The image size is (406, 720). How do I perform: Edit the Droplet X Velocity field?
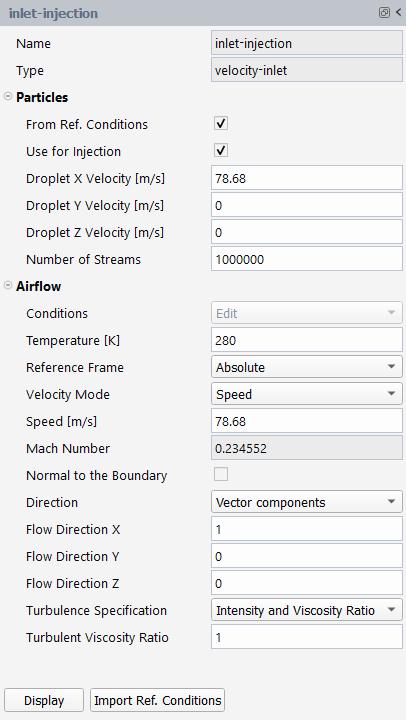point(307,178)
